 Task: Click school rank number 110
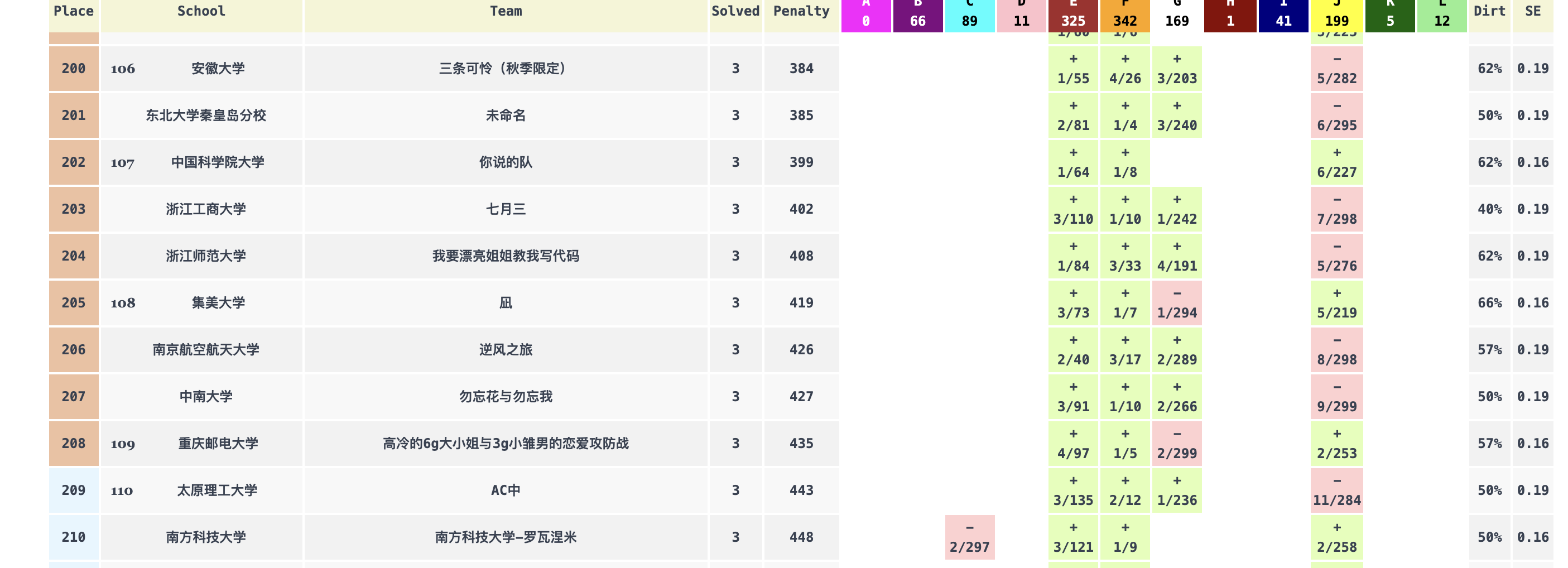pyautogui.click(x=122, y=490)
